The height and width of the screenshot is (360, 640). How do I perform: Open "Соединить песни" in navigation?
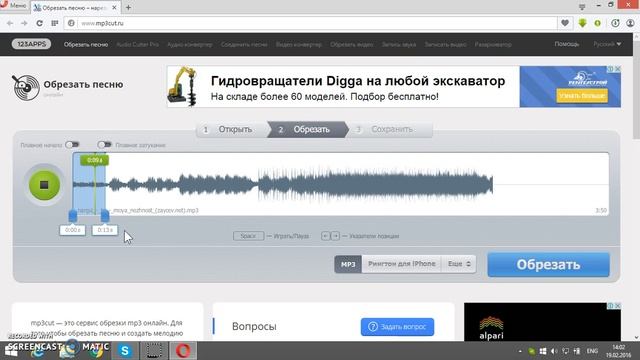click(244, 44)
